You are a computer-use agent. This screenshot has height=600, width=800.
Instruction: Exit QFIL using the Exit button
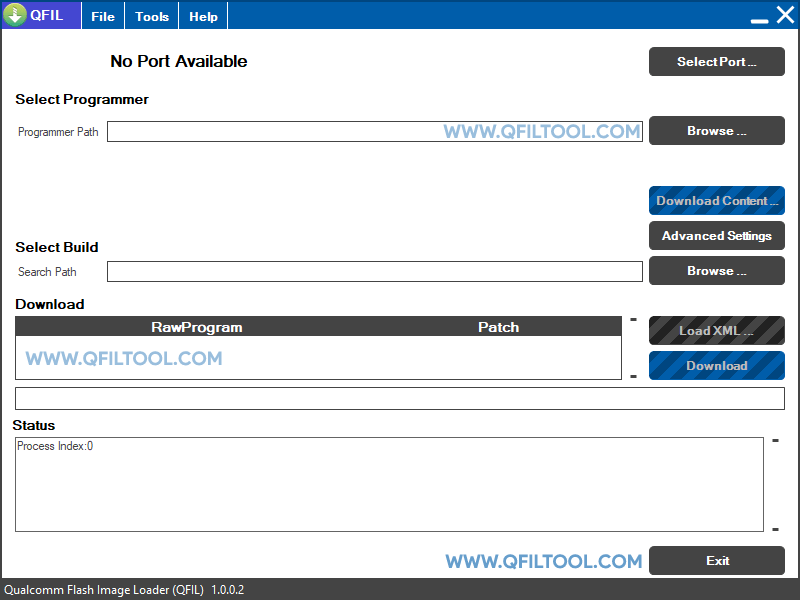[717, 560]
